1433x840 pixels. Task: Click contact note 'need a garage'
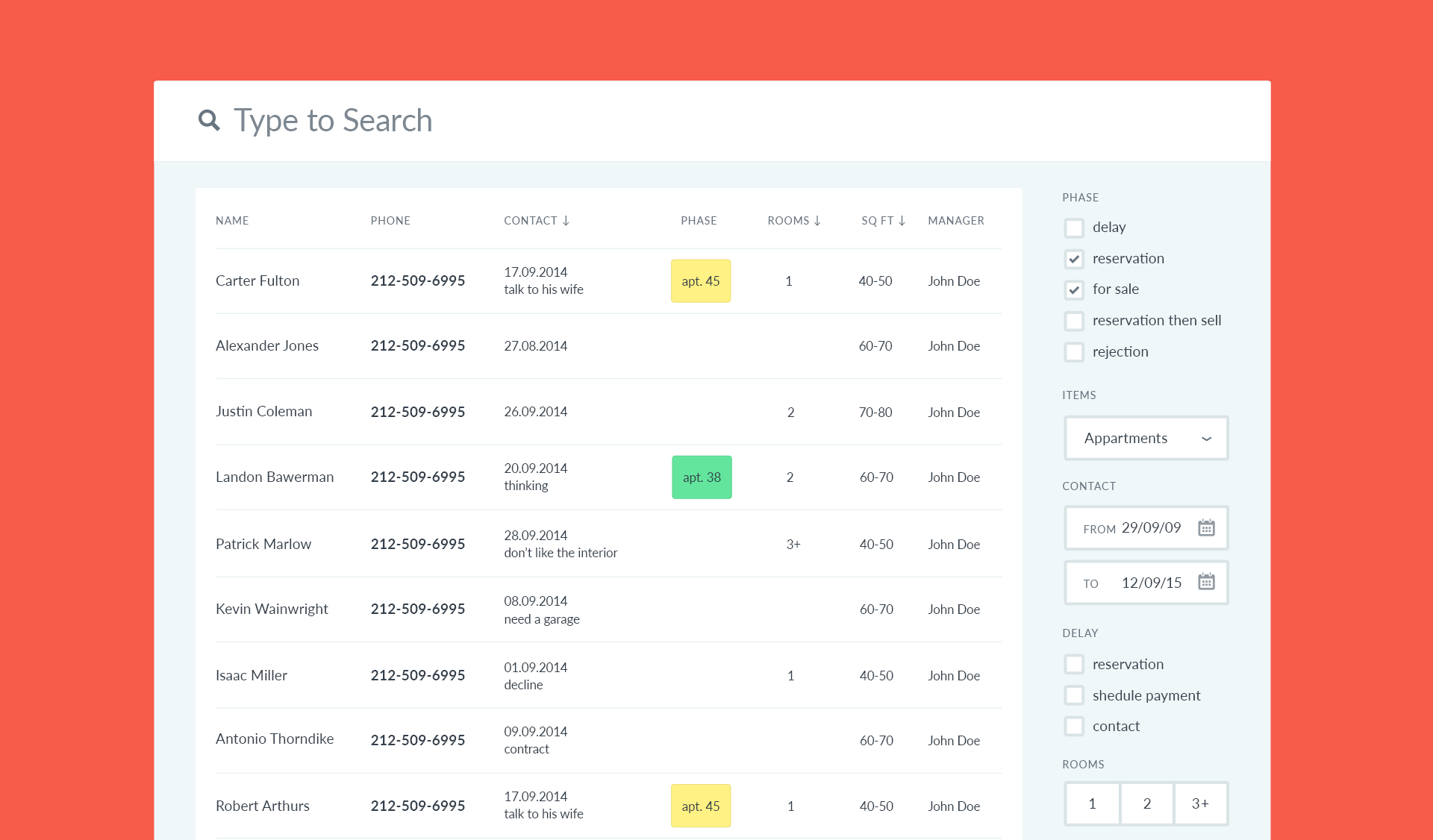(x=542, y=619)
